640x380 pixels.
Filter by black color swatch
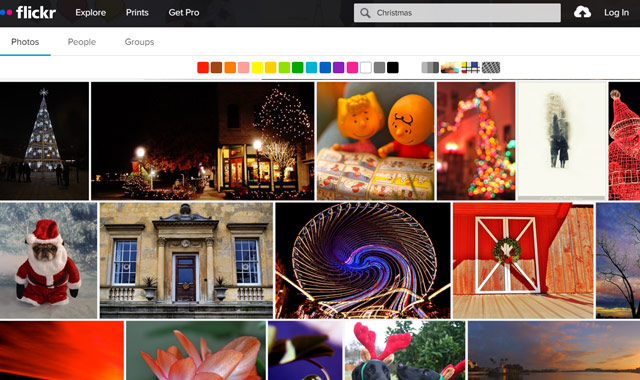pos(393,67)
